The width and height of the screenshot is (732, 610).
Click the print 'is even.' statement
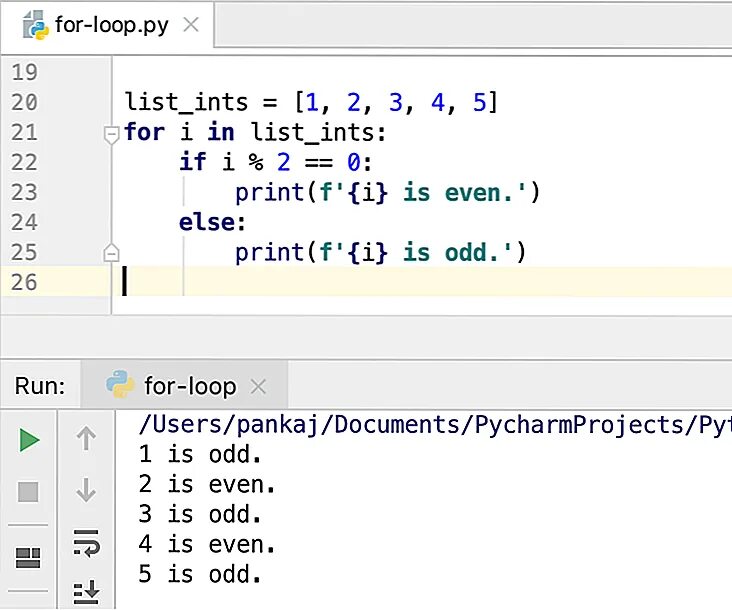click(x=387, y=193)
